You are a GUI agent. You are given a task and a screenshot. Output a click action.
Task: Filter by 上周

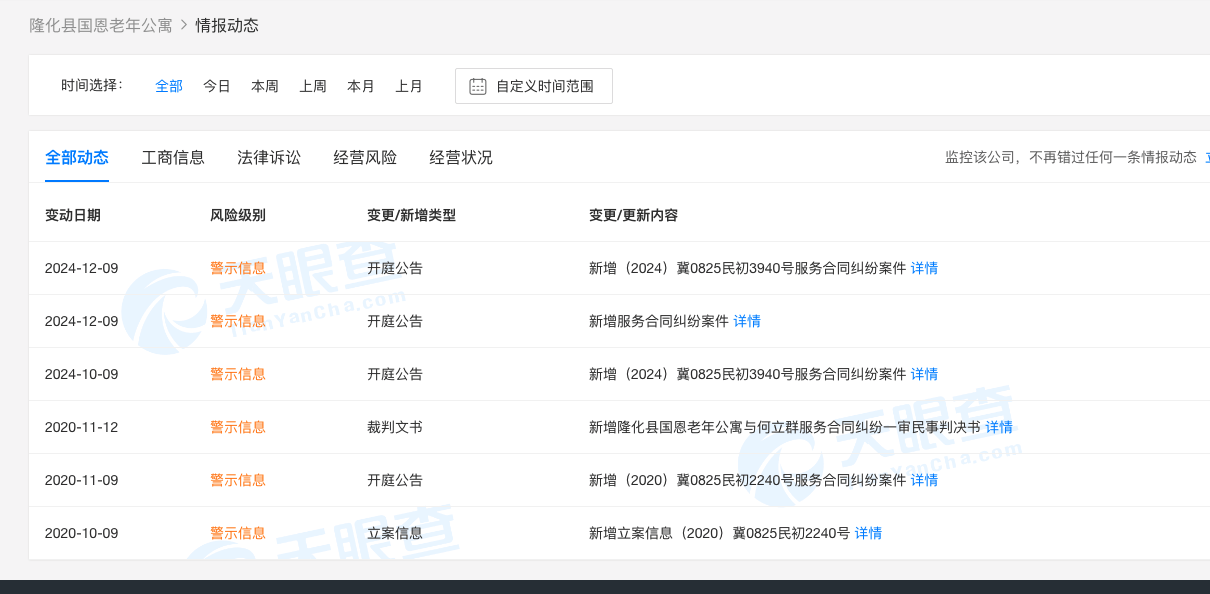(313, 86)
